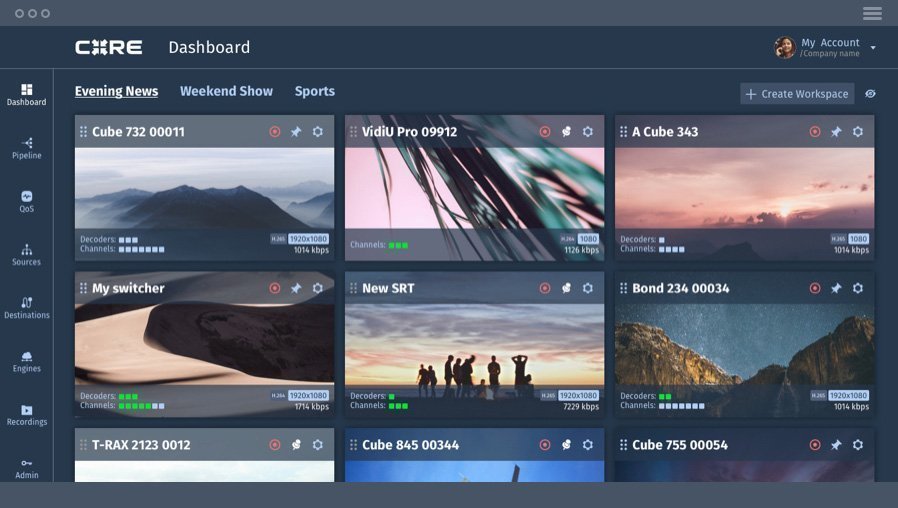
Task: Open settings gear for Cube 732 00011
Action: tap(318, 132)
